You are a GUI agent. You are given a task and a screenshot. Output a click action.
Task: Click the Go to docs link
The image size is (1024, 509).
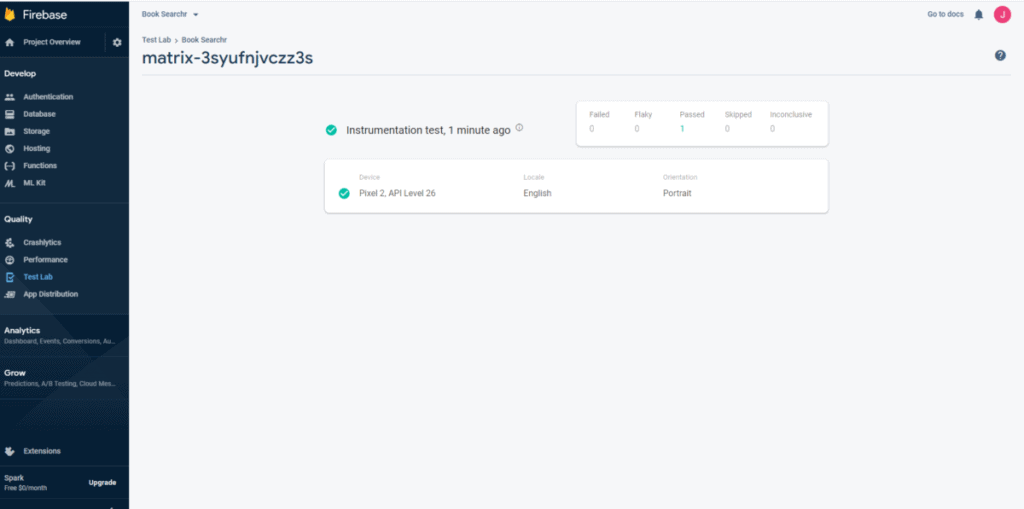coord(945,14)
